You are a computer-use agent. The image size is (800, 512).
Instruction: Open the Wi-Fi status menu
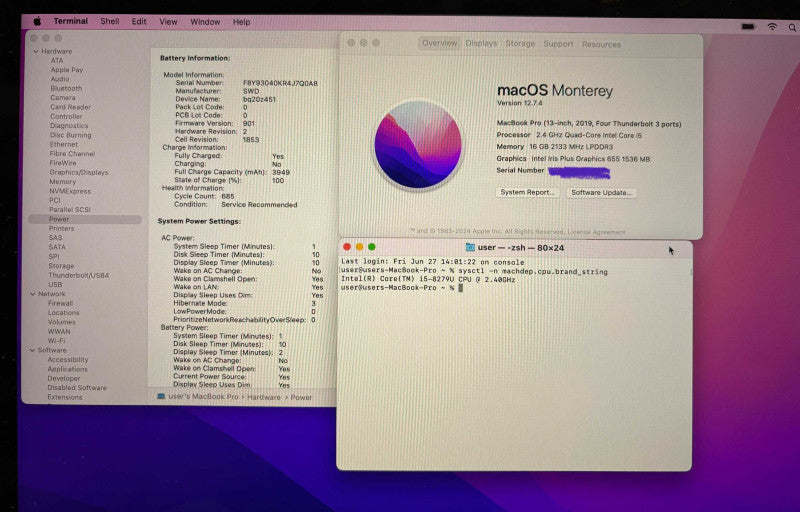772,27
